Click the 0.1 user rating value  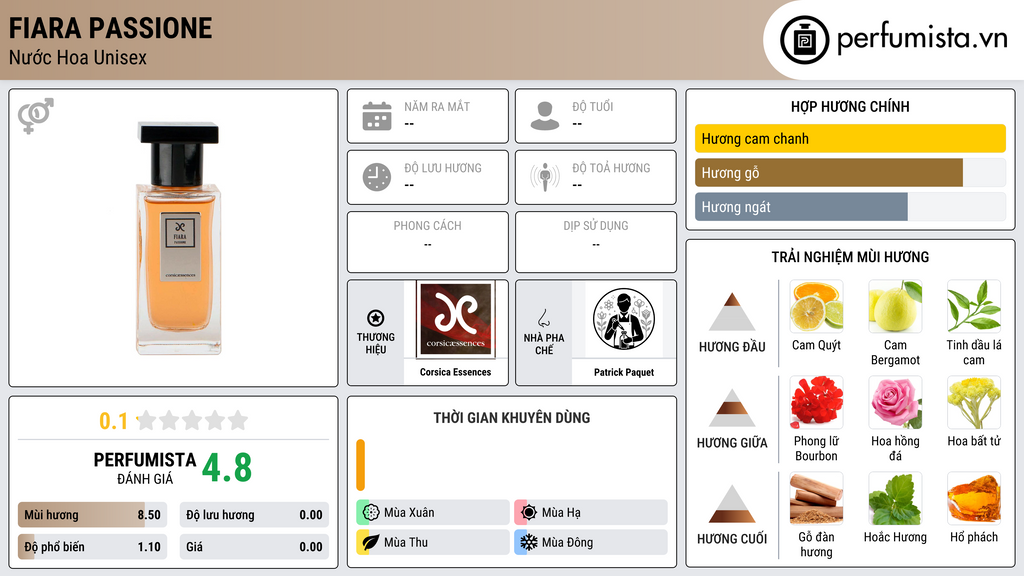click(x=113, y=421)
